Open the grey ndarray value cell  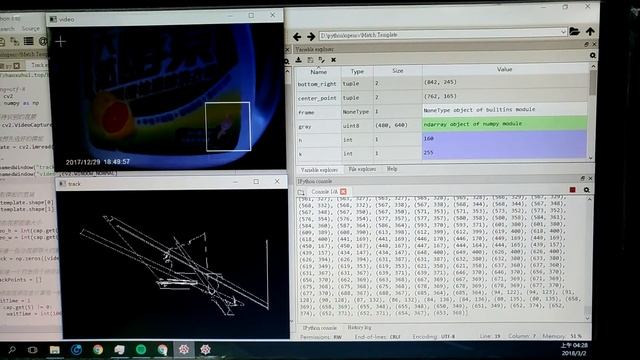click(504, 124)
